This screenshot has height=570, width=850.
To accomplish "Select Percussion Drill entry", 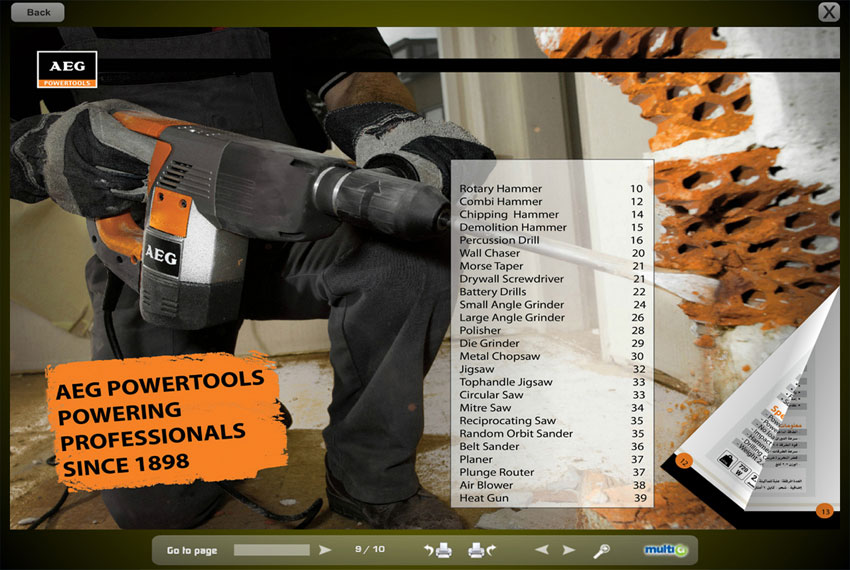I will [551, 240].
